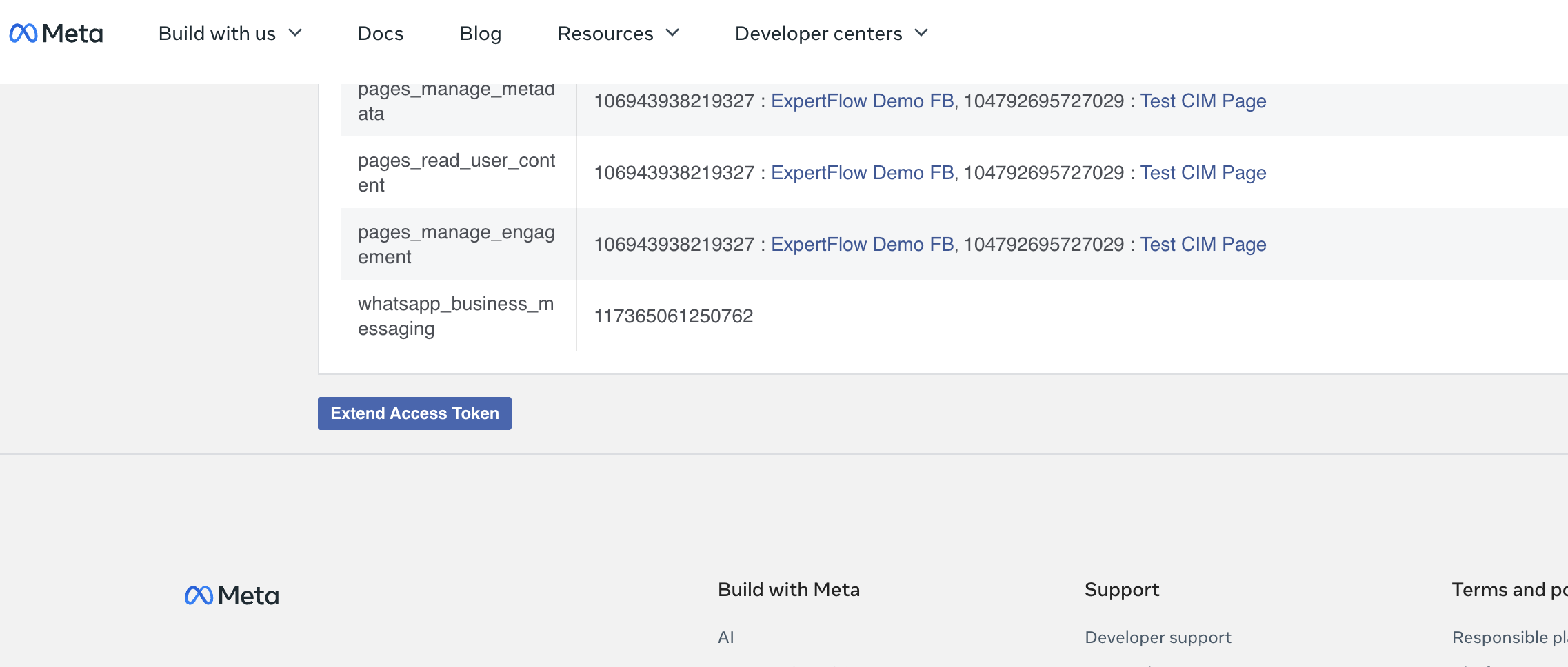1568x667 pixels.
Task: Open ExpertFlow Demo FB in pages_manage_engagement row
Action: (x=862, y=244)
